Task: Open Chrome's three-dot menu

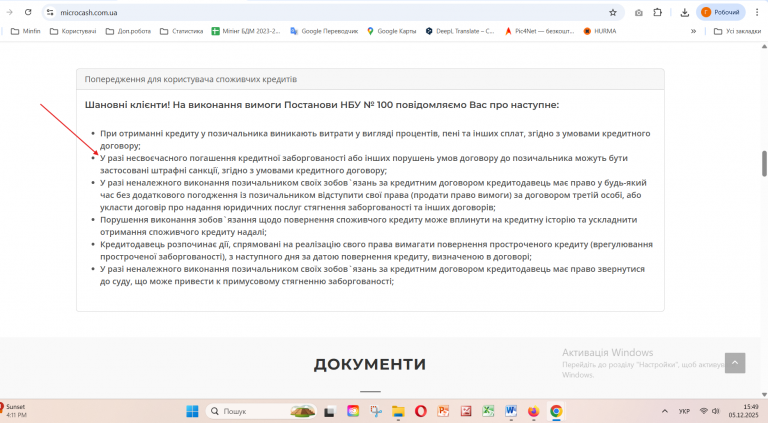Action: point(757,13)
